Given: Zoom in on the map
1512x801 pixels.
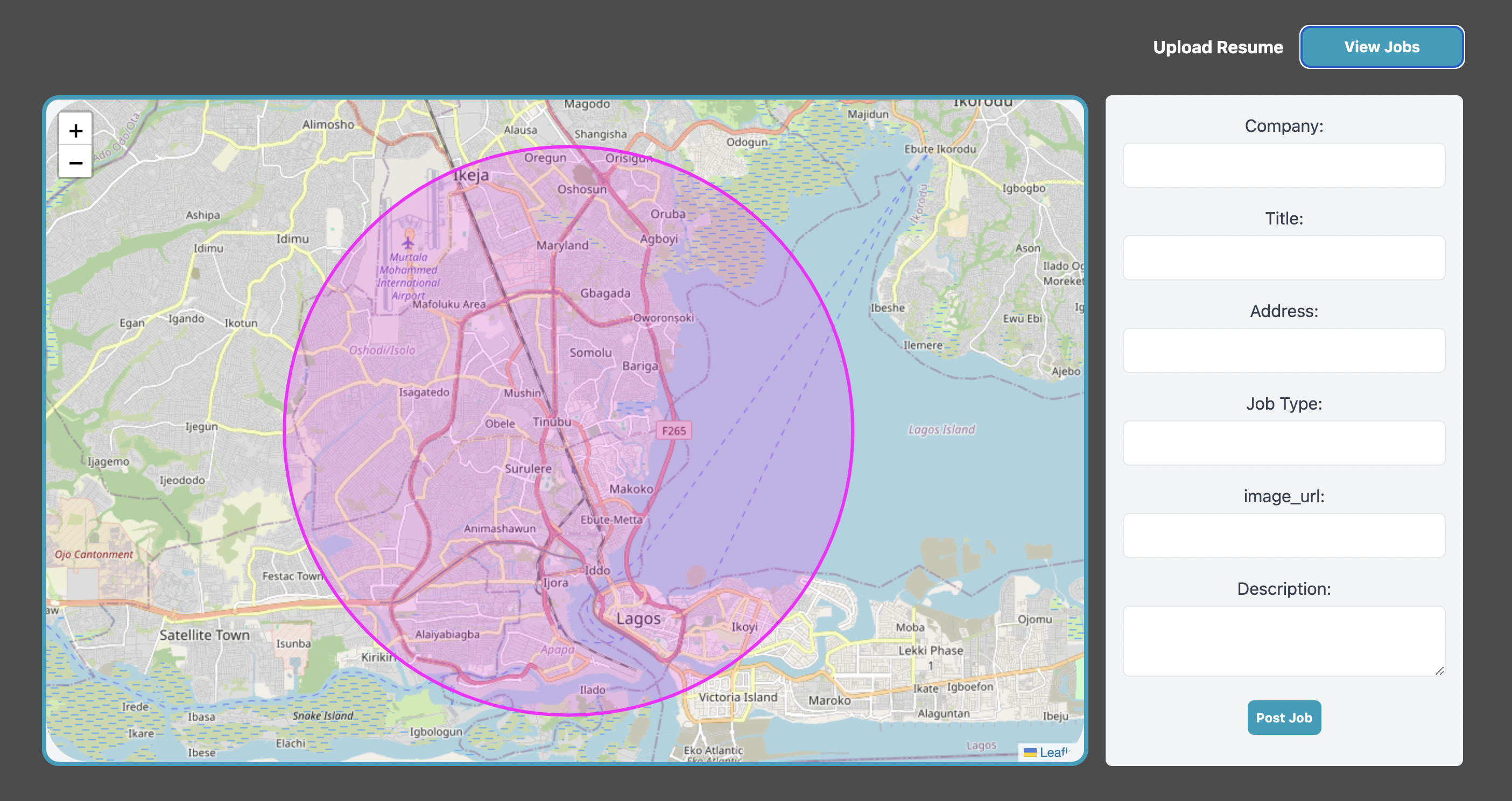Looking at the screenshot, I should click(76, 130).
